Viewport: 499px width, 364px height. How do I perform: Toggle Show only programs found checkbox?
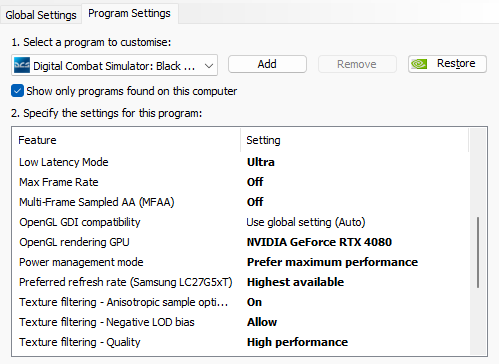(x=17, y=91)
